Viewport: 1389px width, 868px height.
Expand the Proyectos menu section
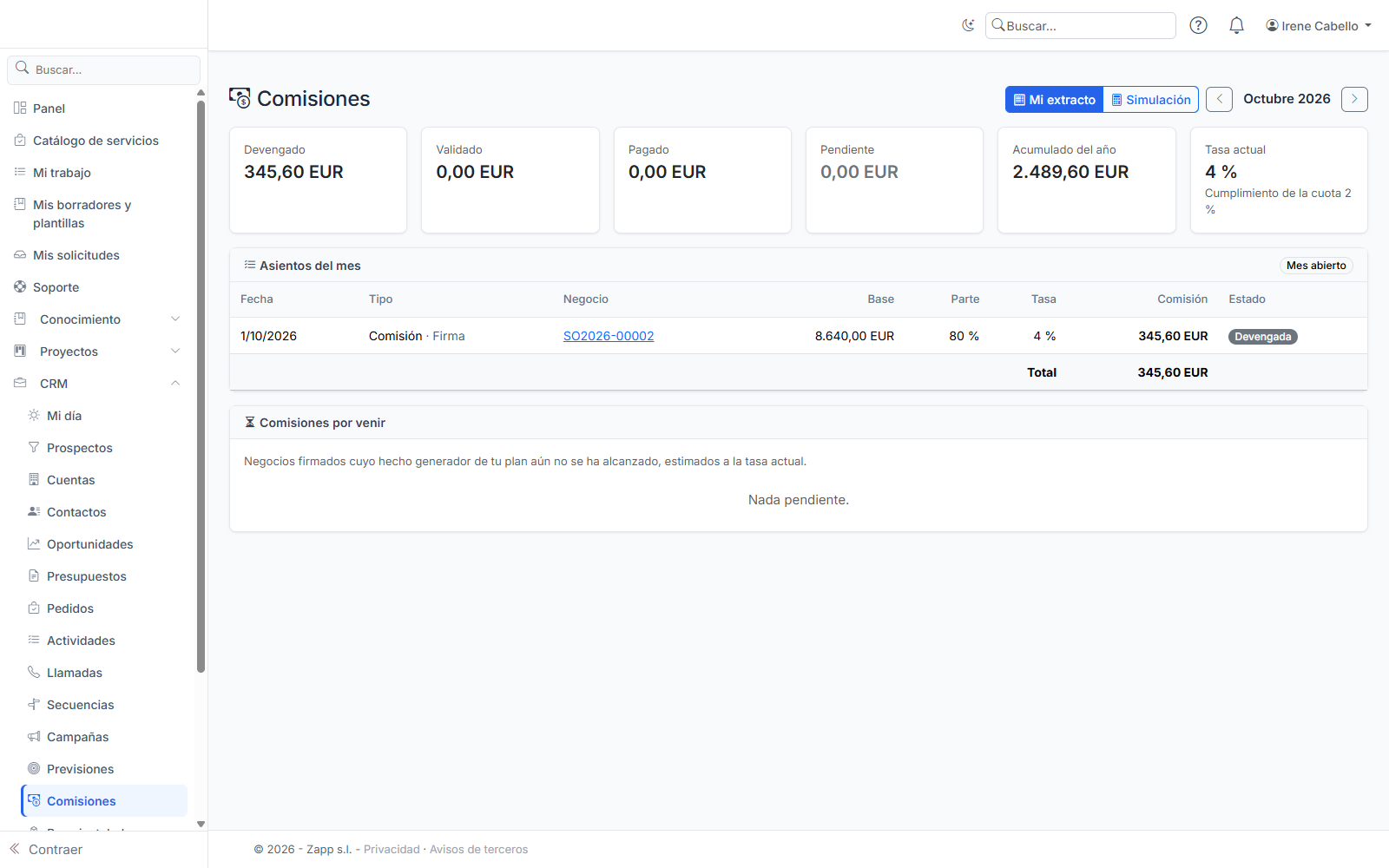point(97,352)
